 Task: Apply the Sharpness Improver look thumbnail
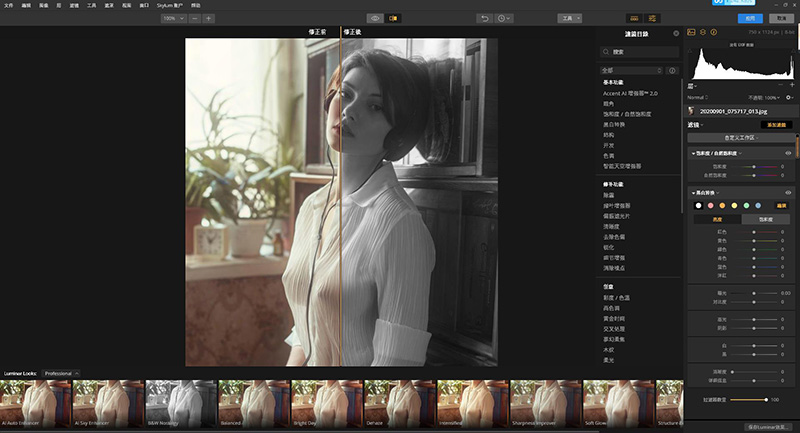[545, 403]
